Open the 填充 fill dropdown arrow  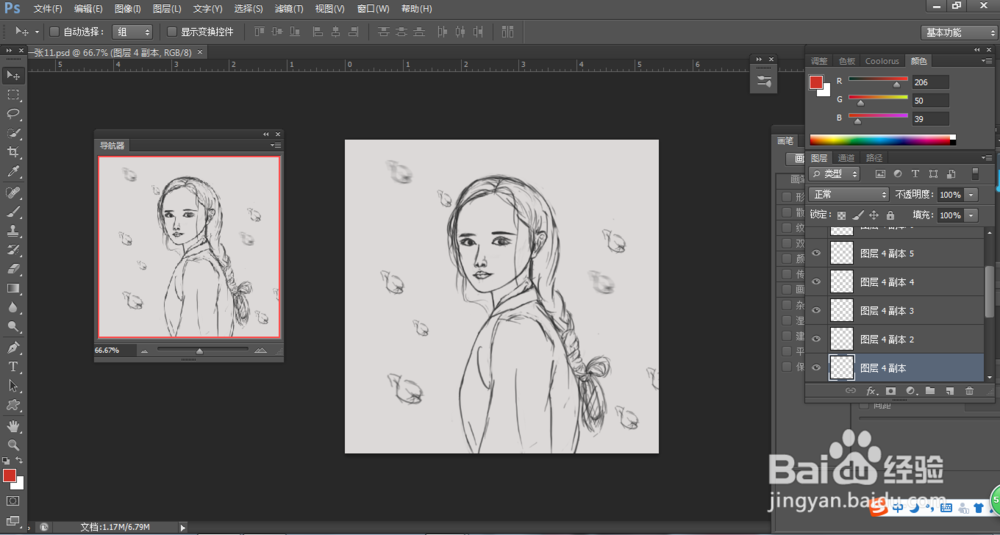(x=971, y=216)
